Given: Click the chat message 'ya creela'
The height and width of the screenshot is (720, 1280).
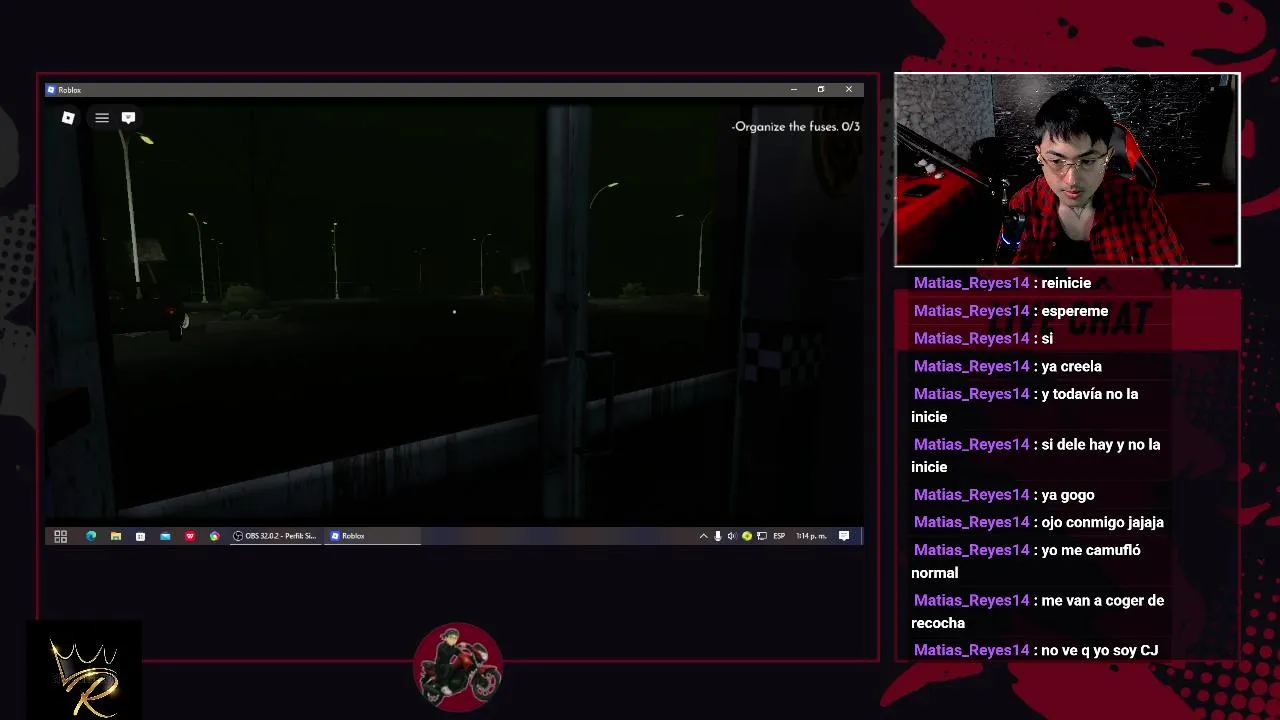Looking at the screenshot, I should click(1071, 366).
